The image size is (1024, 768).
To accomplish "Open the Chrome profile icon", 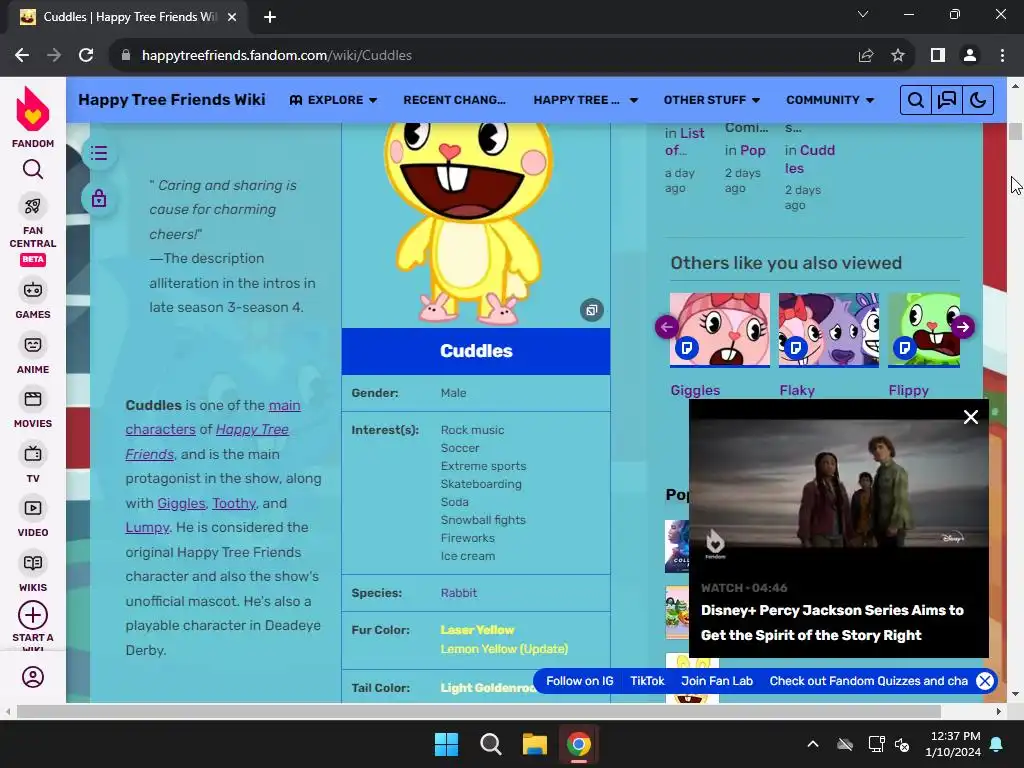I will [x=970, y=56].
